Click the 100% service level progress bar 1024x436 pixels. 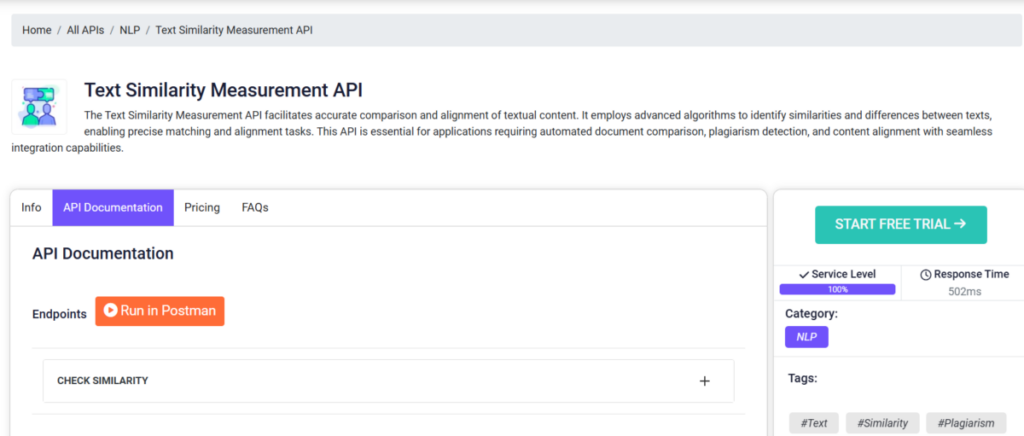point(837,289)
